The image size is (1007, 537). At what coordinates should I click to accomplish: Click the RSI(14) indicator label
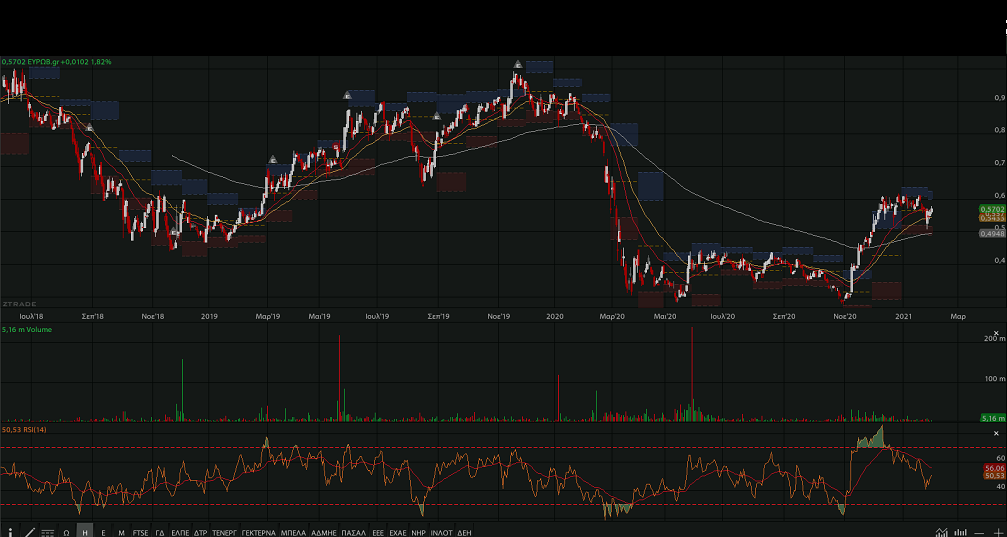point(27,430)
